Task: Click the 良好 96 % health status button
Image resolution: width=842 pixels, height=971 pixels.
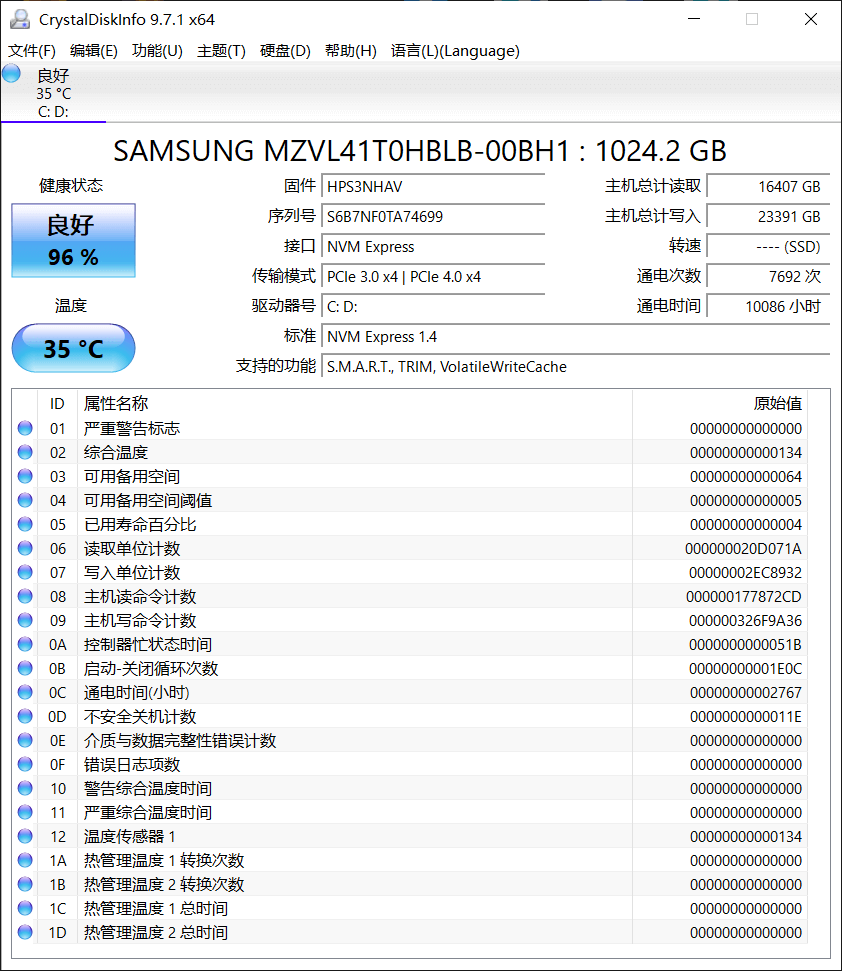Action: click(73, 240)
